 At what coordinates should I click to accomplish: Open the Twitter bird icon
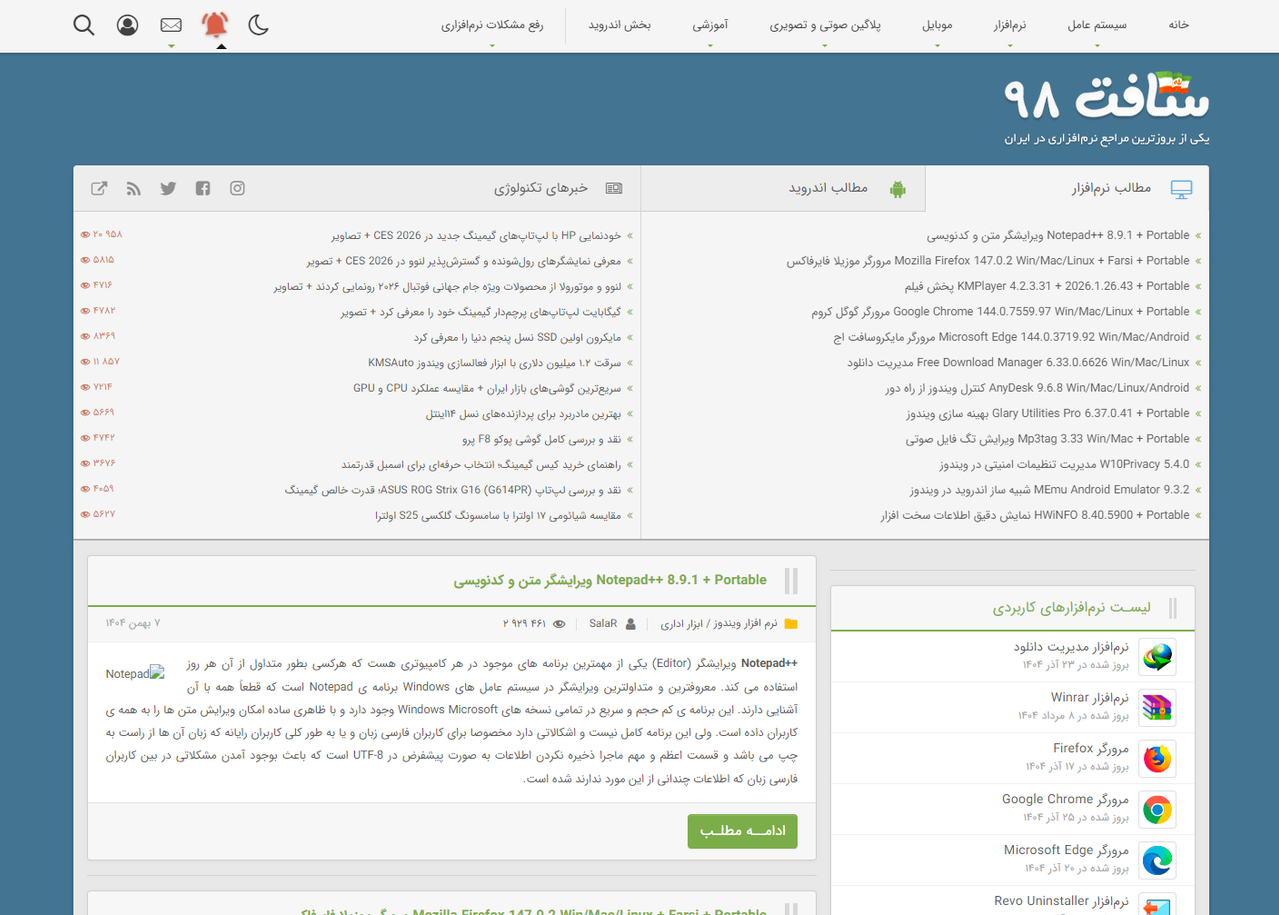pyautogui.click(x=168, y=188)
